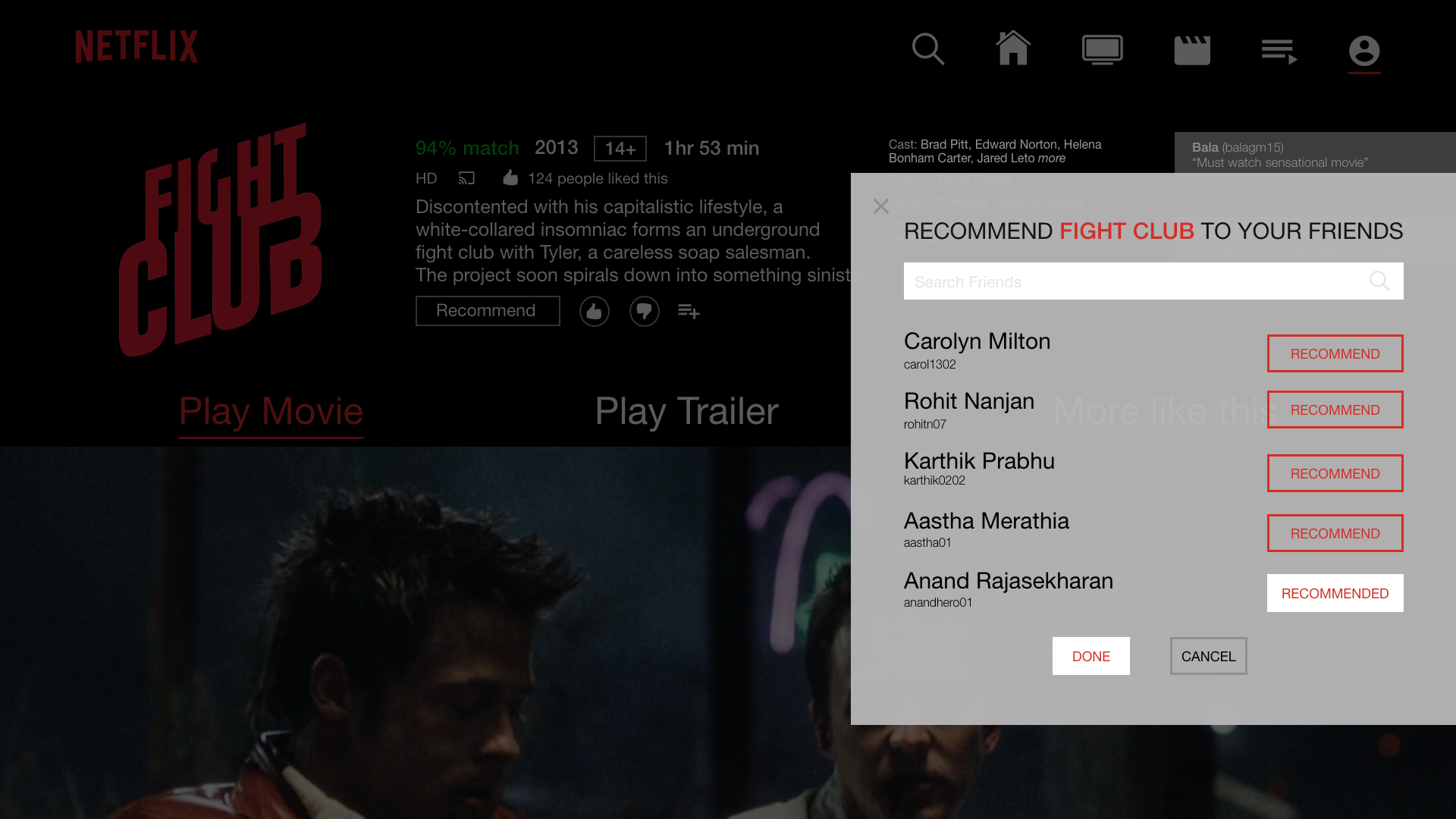Click the Recommend button under description
Viewport: 1456px width, 819px height.
[488, 311]
